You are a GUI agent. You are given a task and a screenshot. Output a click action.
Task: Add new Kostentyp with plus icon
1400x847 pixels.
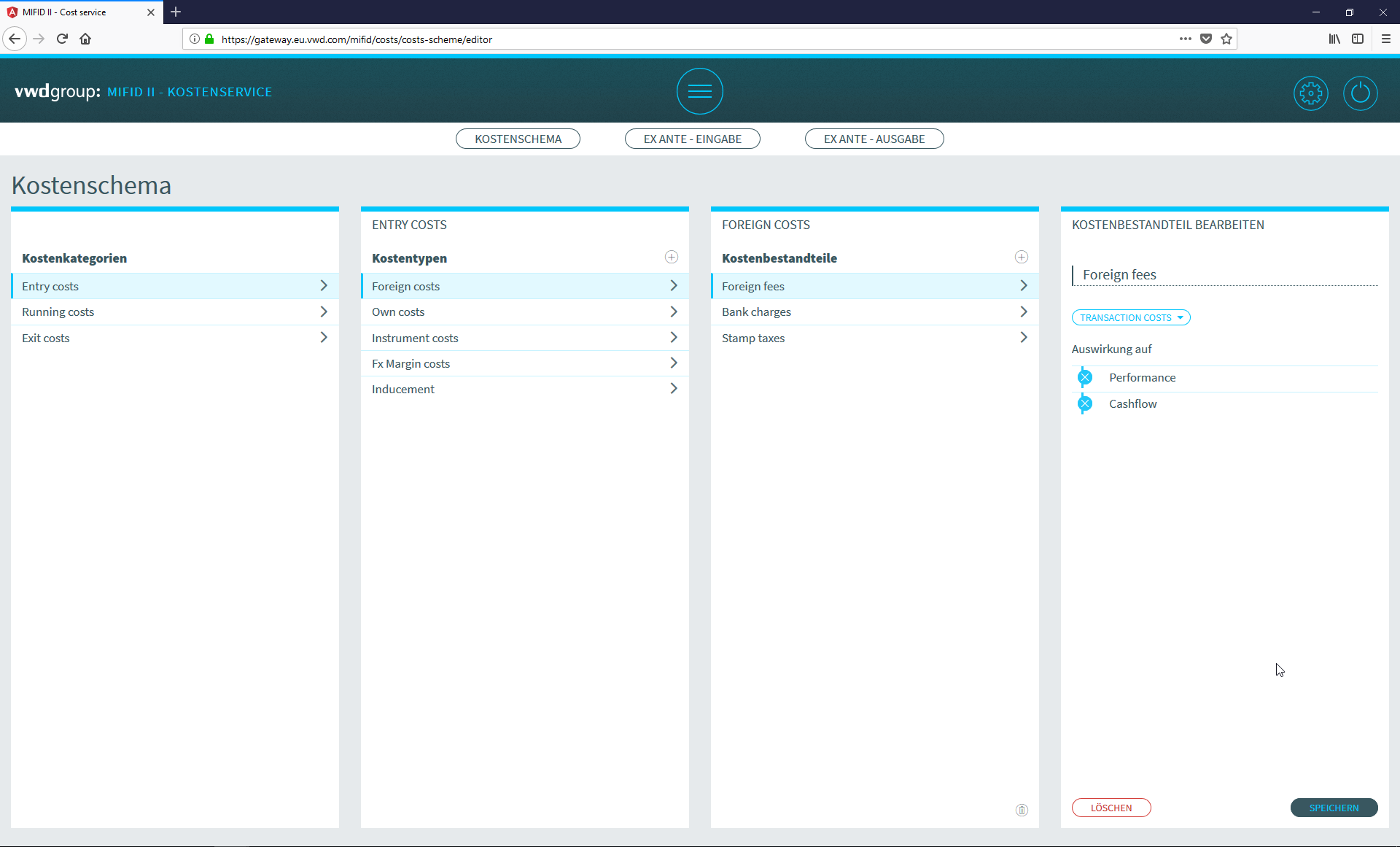point(672,257)
